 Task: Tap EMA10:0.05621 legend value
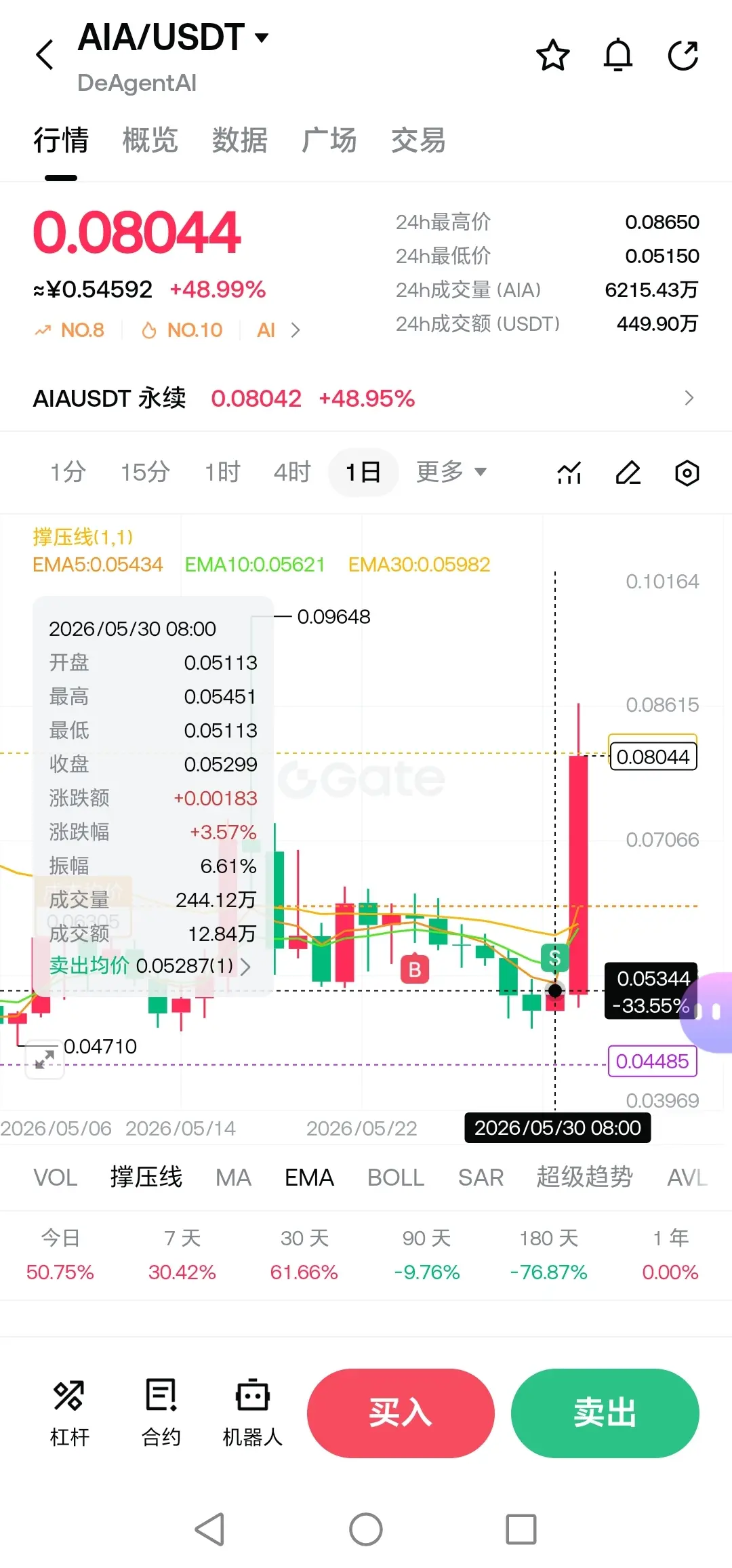point(255,565)
